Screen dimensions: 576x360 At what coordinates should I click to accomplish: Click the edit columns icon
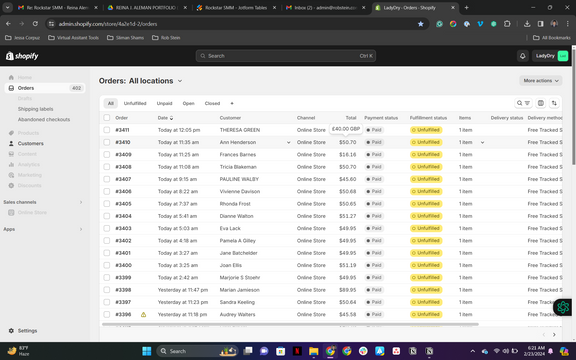tap(540, 103)
